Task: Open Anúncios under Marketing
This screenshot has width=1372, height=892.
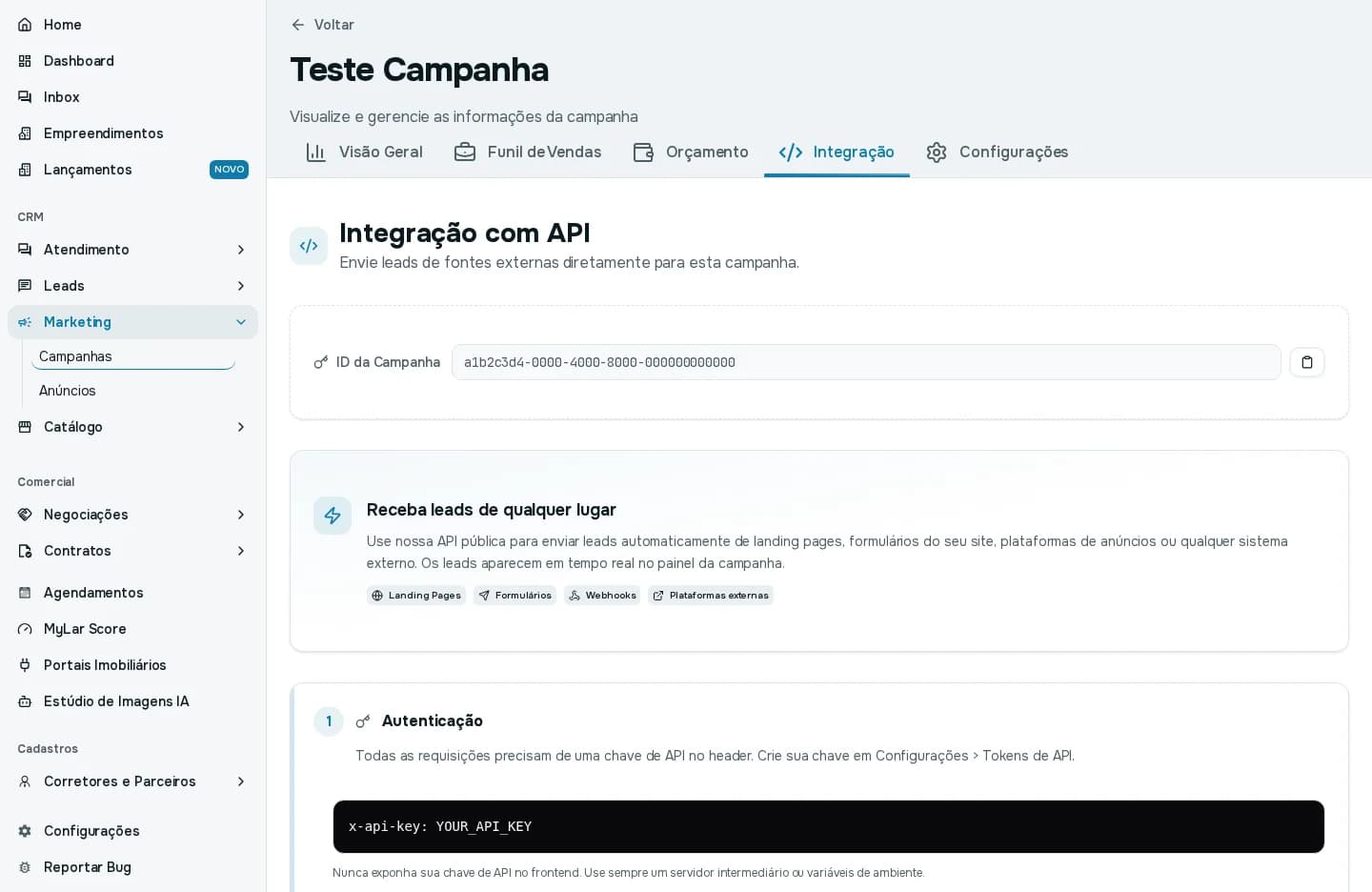Action: click(x=133, y=391)
